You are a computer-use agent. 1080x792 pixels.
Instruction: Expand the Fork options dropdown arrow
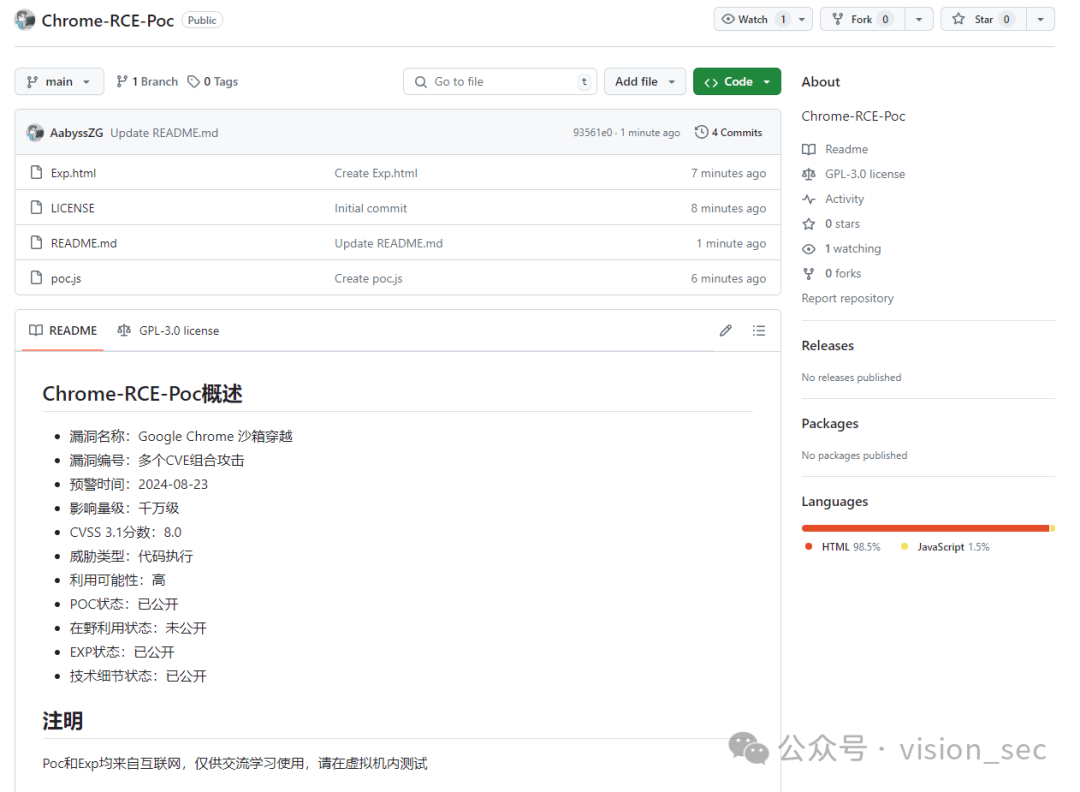pos(919,19)
